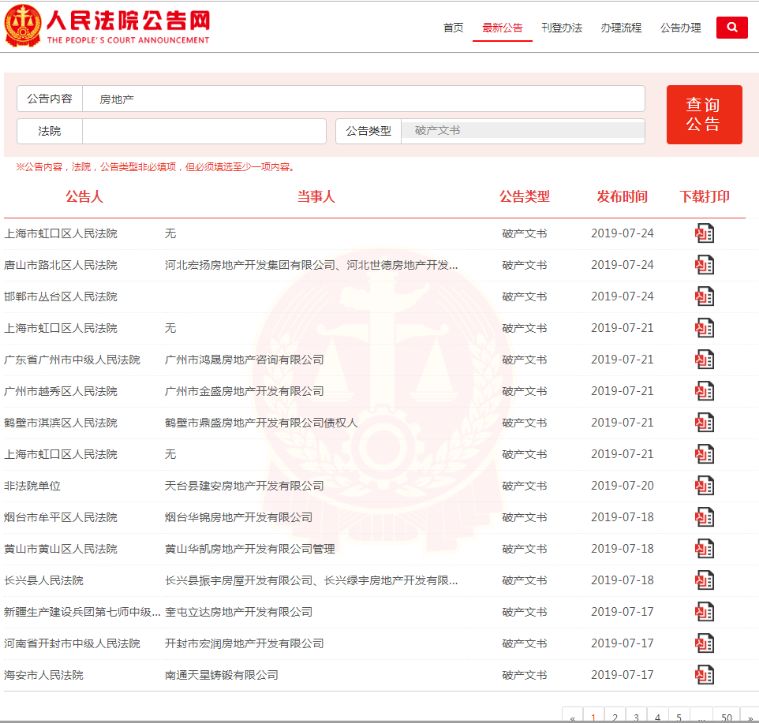Click the red search magnifier icon
The image size is (759, 724).
point(732,28)
